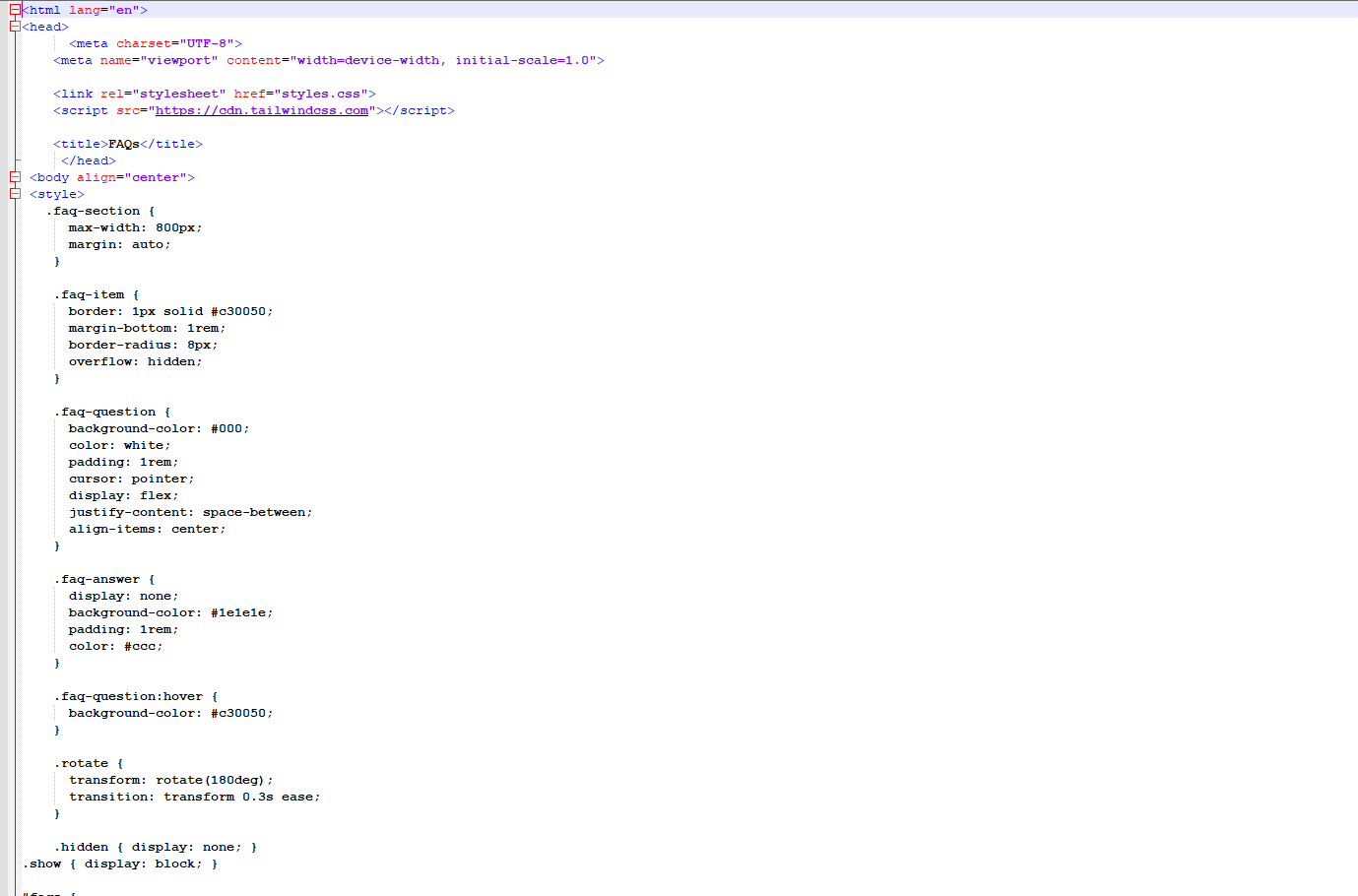The height and width of the screenshot is (896, 1358).
Task: Click the justify-content: space-between line
Action: (x=190, y=512)
